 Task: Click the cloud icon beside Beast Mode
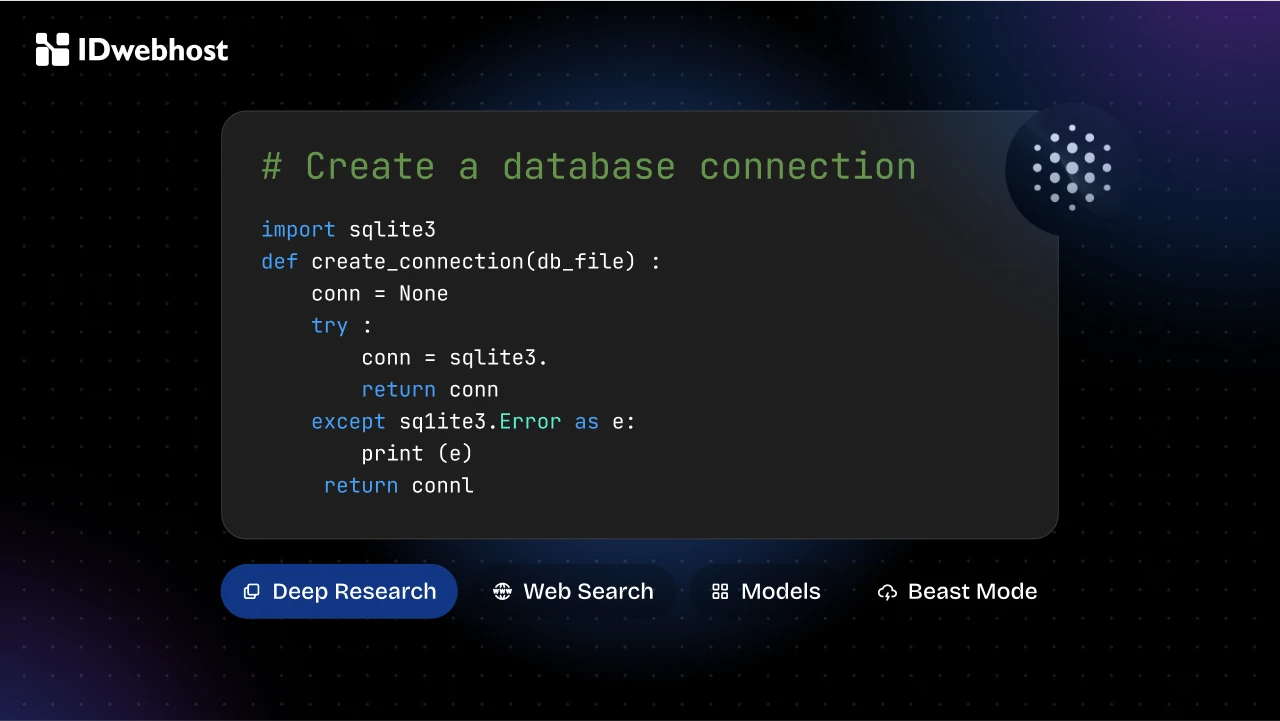coord(887,592)
